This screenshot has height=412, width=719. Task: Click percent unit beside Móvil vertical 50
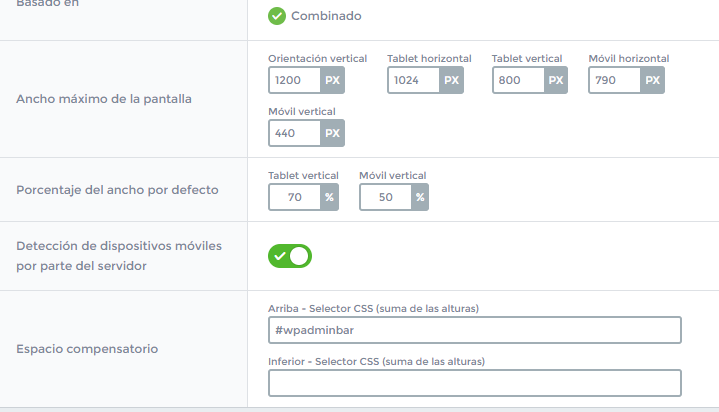(420, 197)
